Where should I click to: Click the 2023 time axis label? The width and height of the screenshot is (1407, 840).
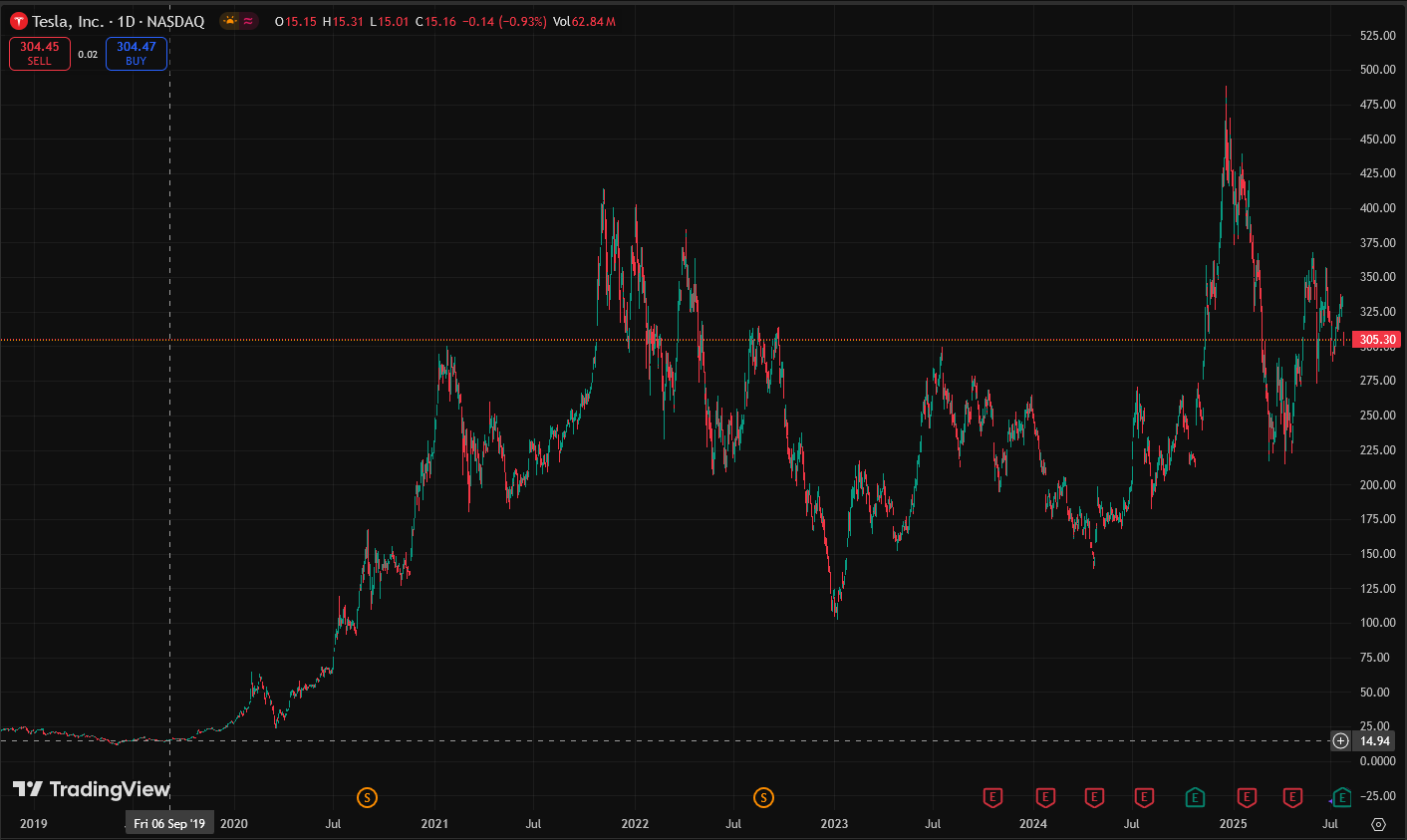834,824
